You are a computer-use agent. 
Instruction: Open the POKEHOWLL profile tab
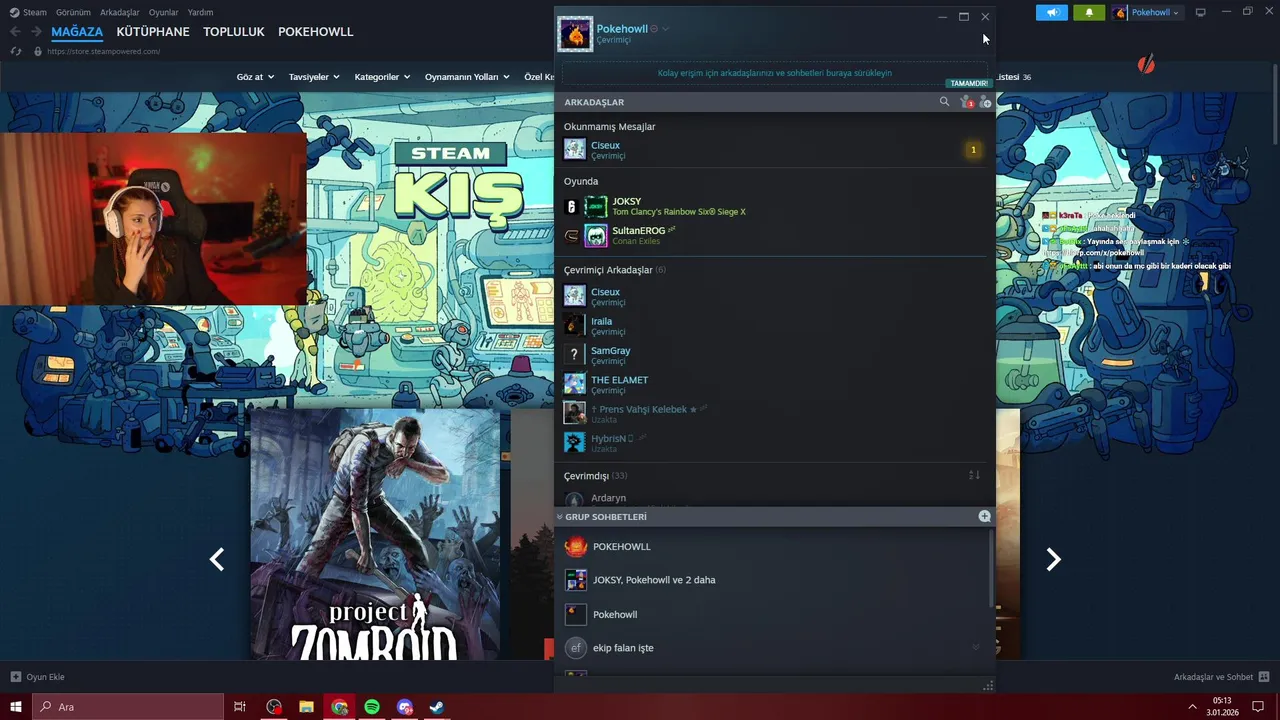pos(316,32)
